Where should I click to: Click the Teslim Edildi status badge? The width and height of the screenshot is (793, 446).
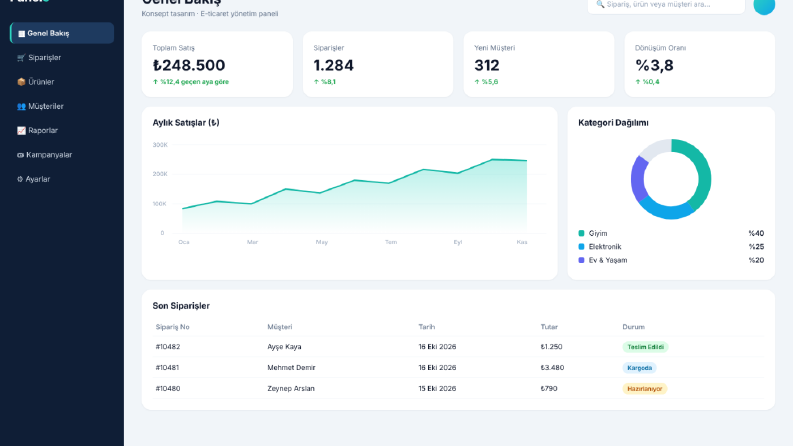pyautogui.click(x=645, y=347)
